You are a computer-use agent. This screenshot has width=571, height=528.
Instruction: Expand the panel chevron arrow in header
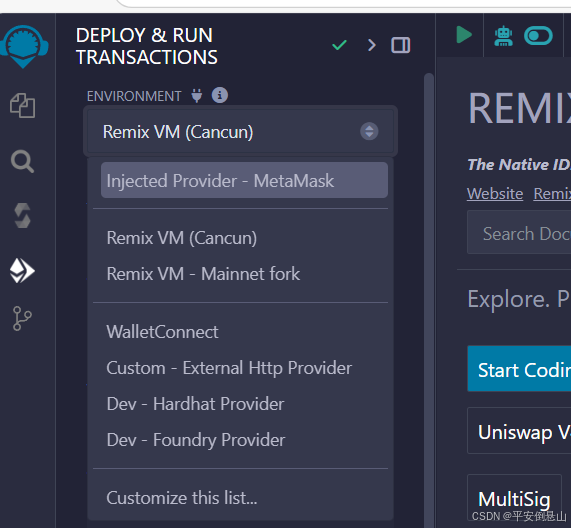(x=371, y=45)
